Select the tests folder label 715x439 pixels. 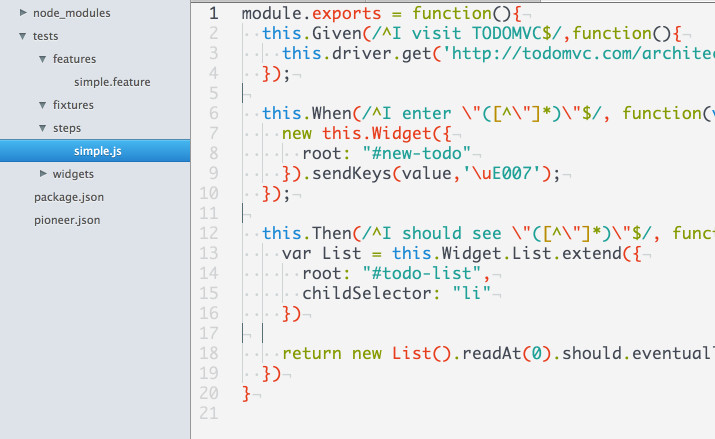46,36
